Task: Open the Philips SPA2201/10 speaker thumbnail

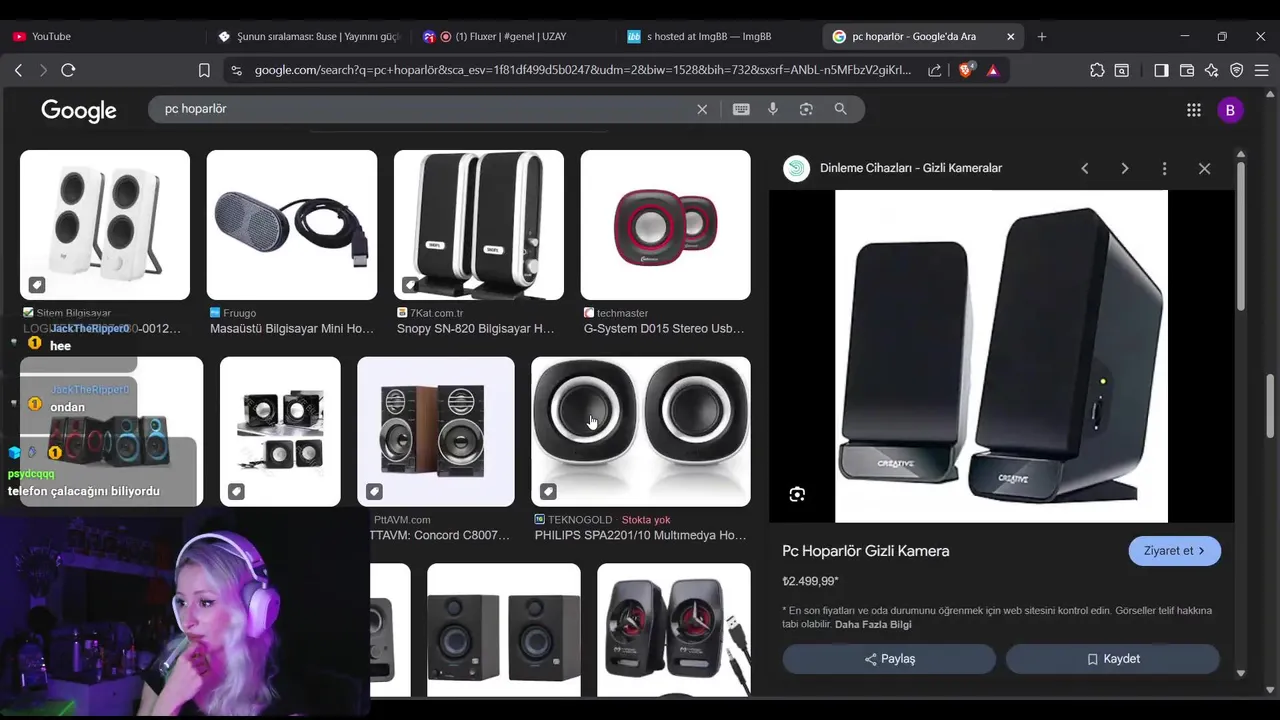Action: coord(640,432)
